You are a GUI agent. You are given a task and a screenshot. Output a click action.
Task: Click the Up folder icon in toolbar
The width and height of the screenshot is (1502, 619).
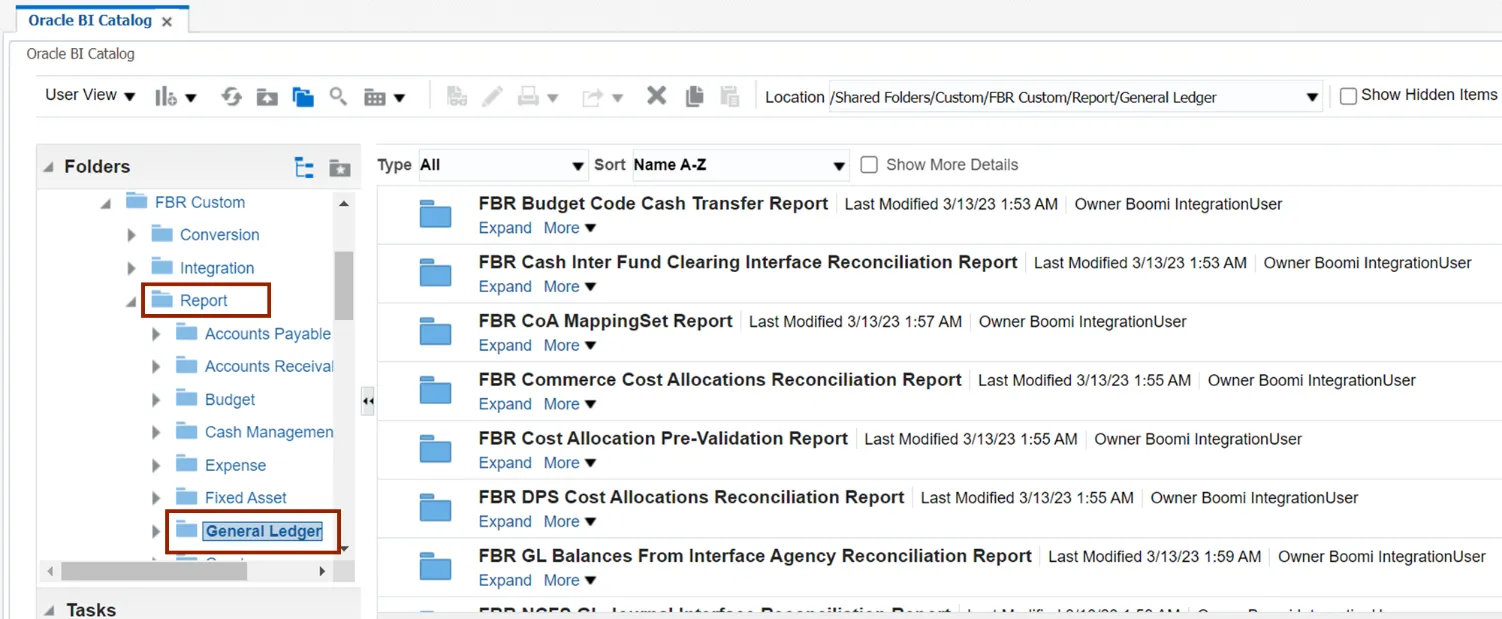pos(267,97)
